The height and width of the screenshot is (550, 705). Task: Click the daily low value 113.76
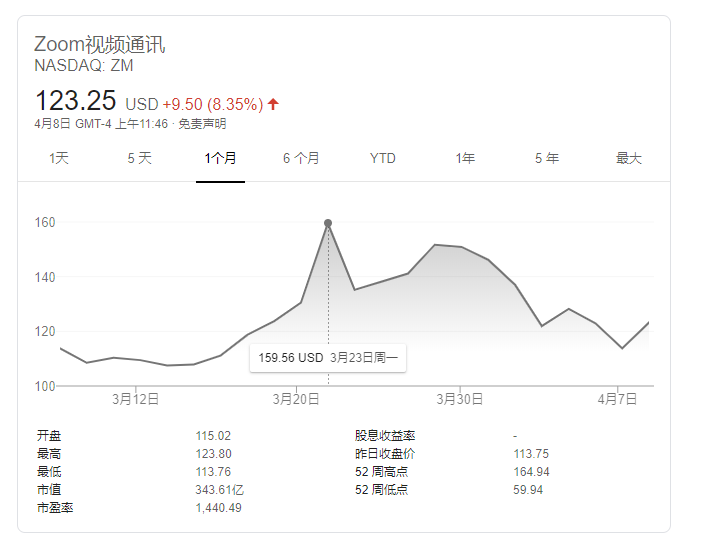tap(213, 472)
